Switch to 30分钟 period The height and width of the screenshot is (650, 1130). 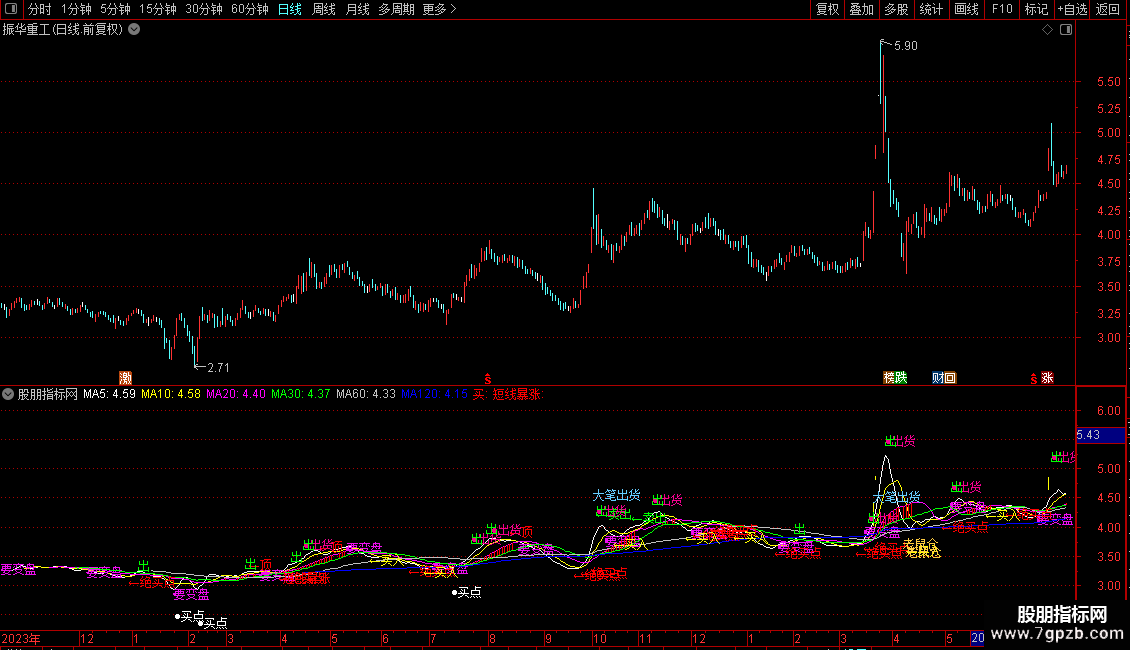tap(204, 9)
